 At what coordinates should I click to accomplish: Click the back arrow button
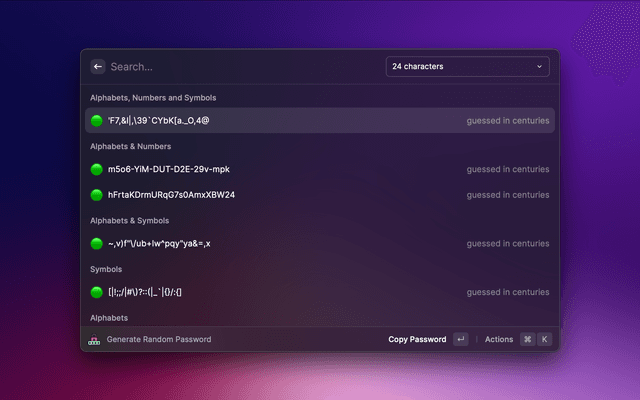(x=97, y=67)
